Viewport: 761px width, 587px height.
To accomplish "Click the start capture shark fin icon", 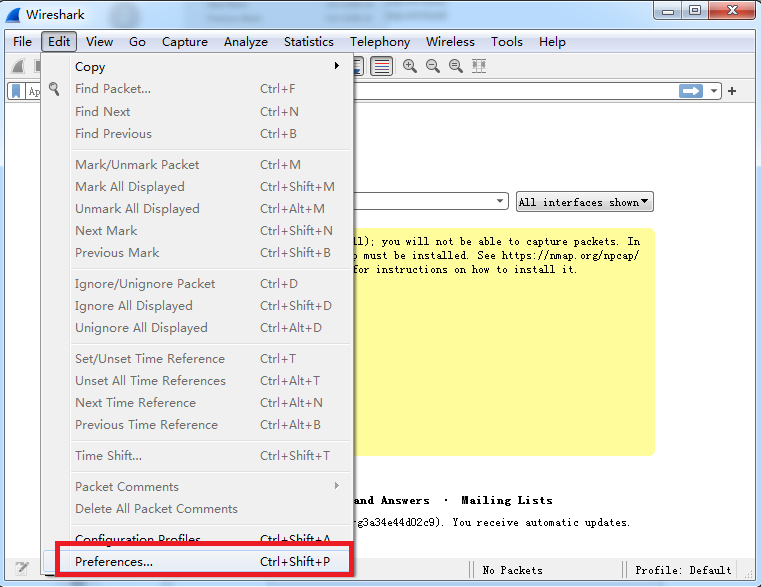I will tap(18, 66).
